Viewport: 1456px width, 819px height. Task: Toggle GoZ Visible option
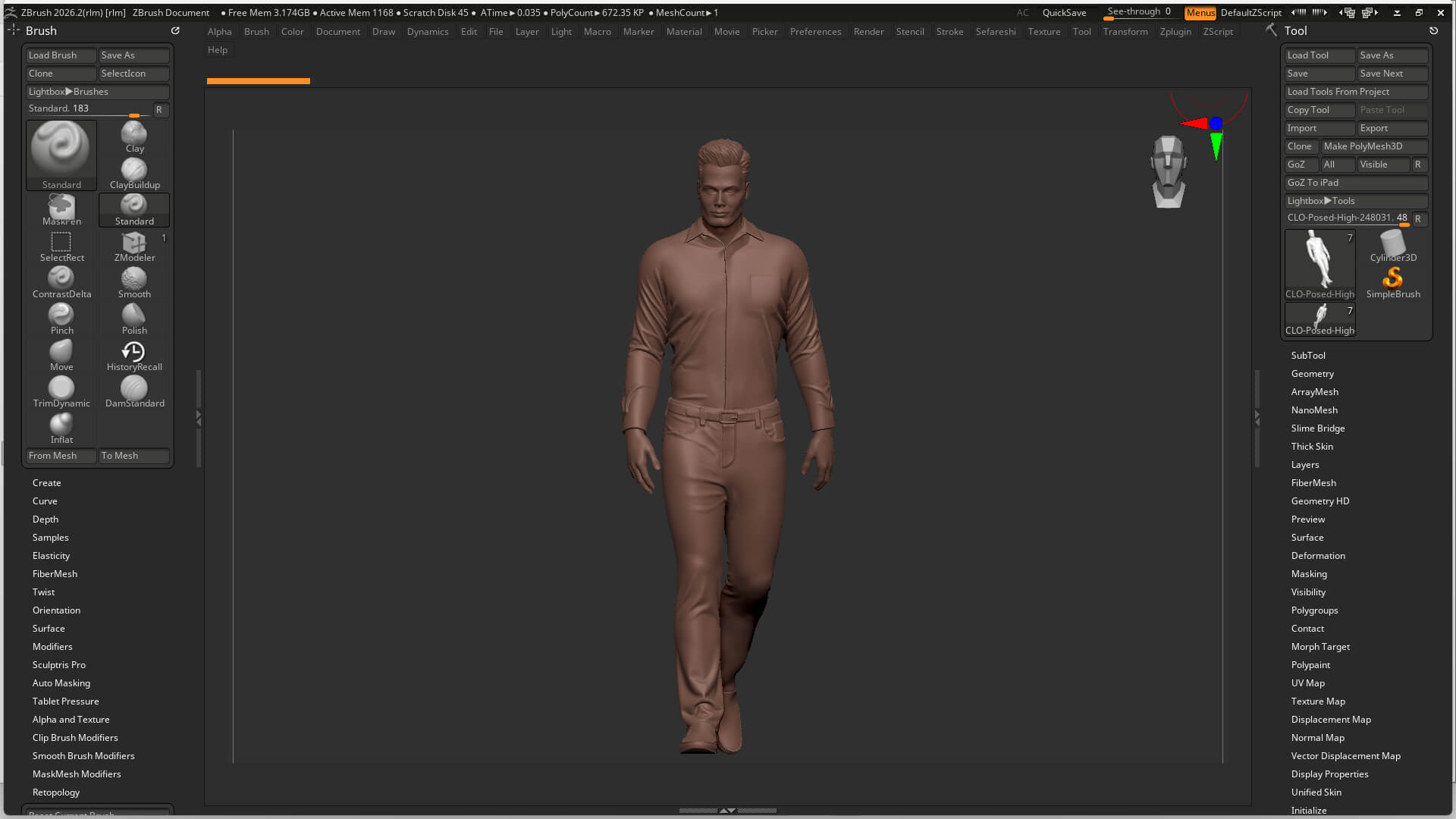click(x=1383, y=165)
